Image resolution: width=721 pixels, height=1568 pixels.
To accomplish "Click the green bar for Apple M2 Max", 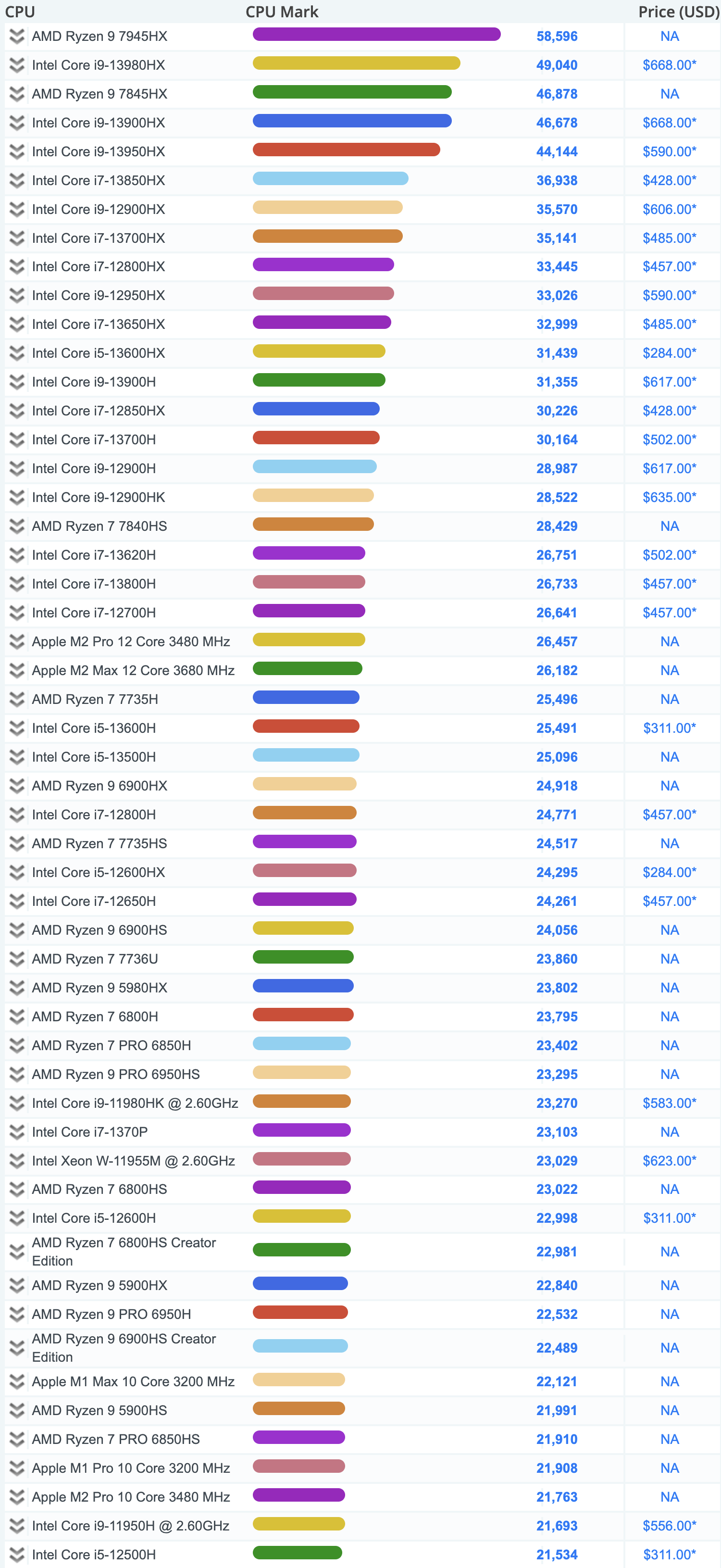I will point(307,669).
